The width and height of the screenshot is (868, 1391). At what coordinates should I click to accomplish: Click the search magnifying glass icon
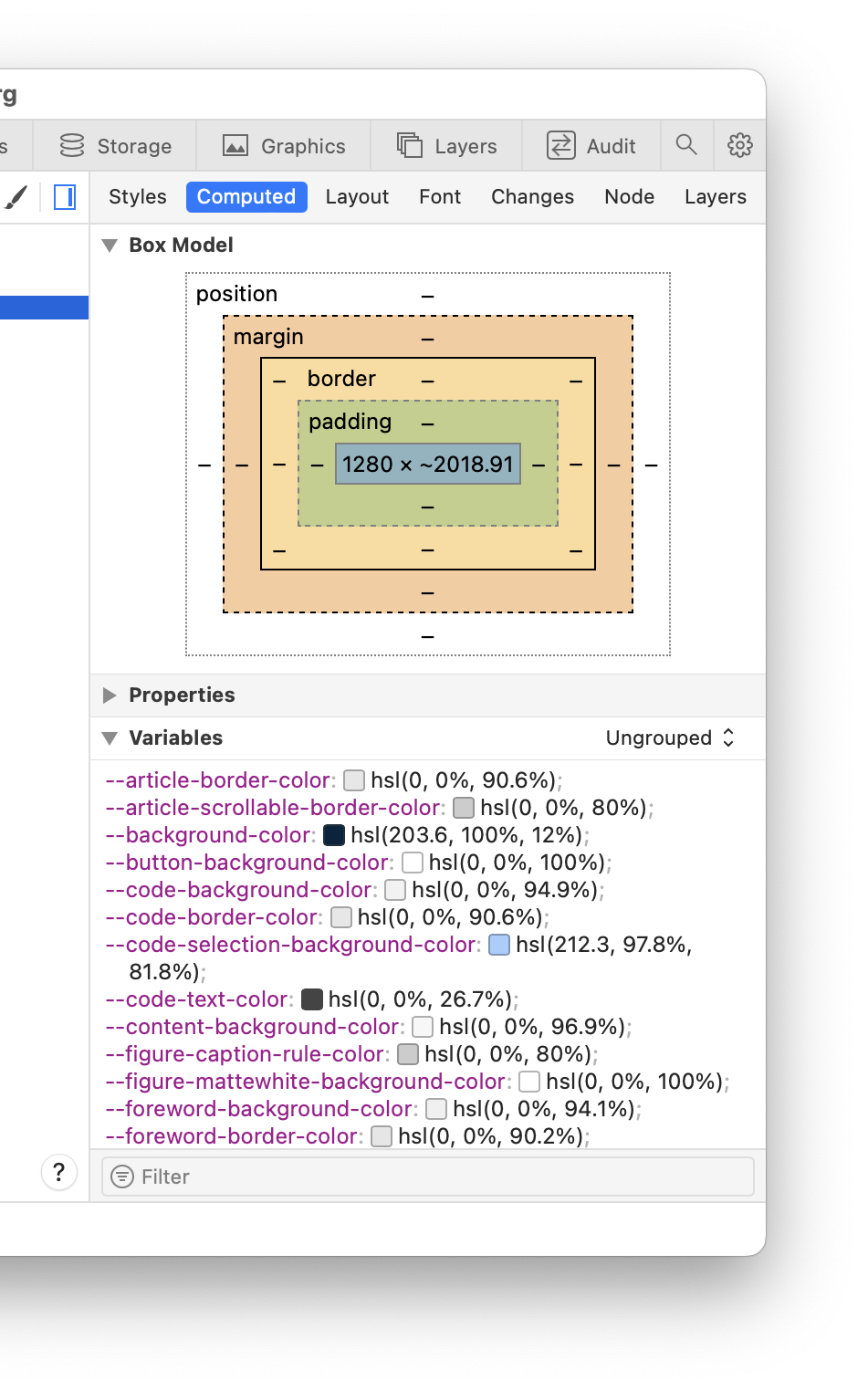pyautogui.click(x=686, y=145)
